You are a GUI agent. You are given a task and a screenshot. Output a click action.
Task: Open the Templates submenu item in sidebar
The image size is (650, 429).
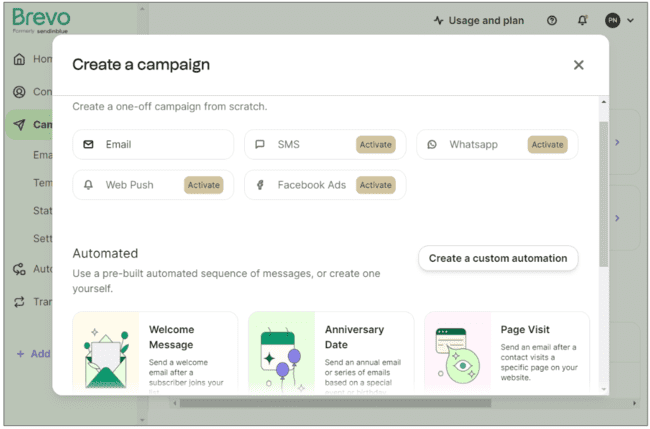pyautogui.click(x=43, y=183)
